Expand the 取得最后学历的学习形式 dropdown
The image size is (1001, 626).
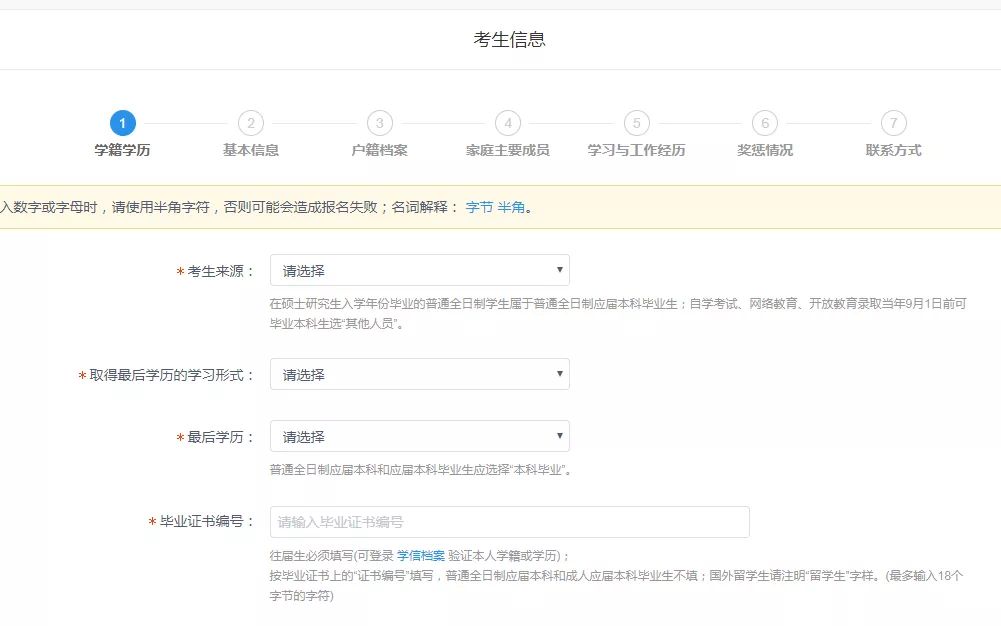pyautogui.click(x=419, y=374)
